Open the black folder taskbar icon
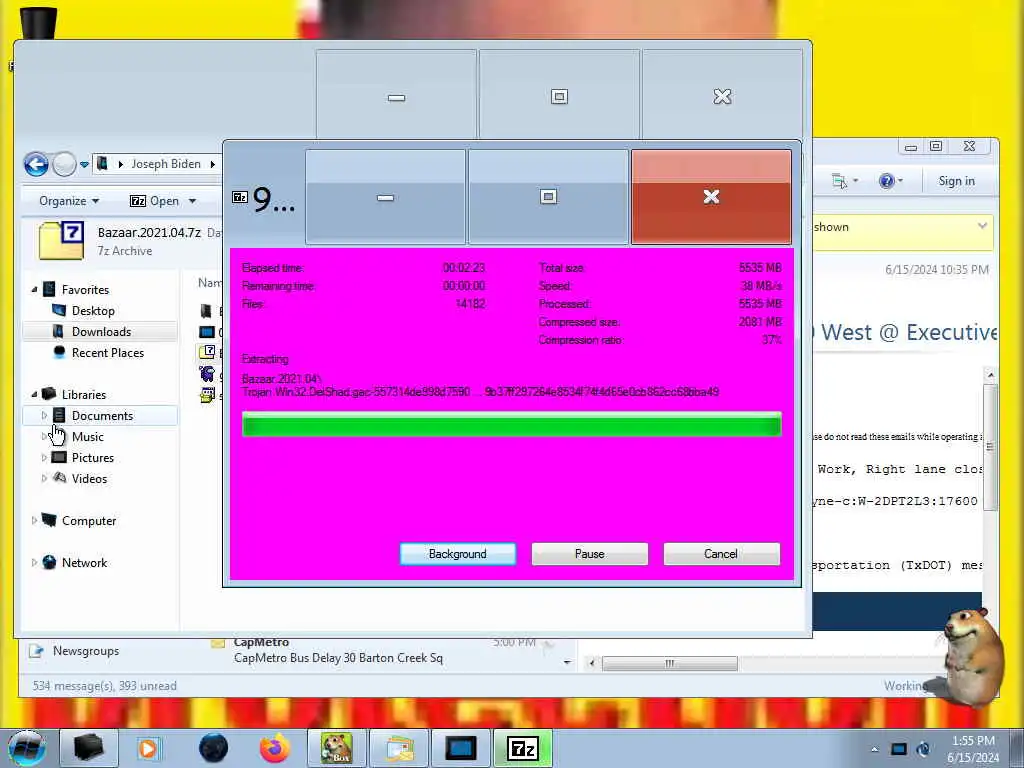1024x768 pixels. tap(88, 748)
